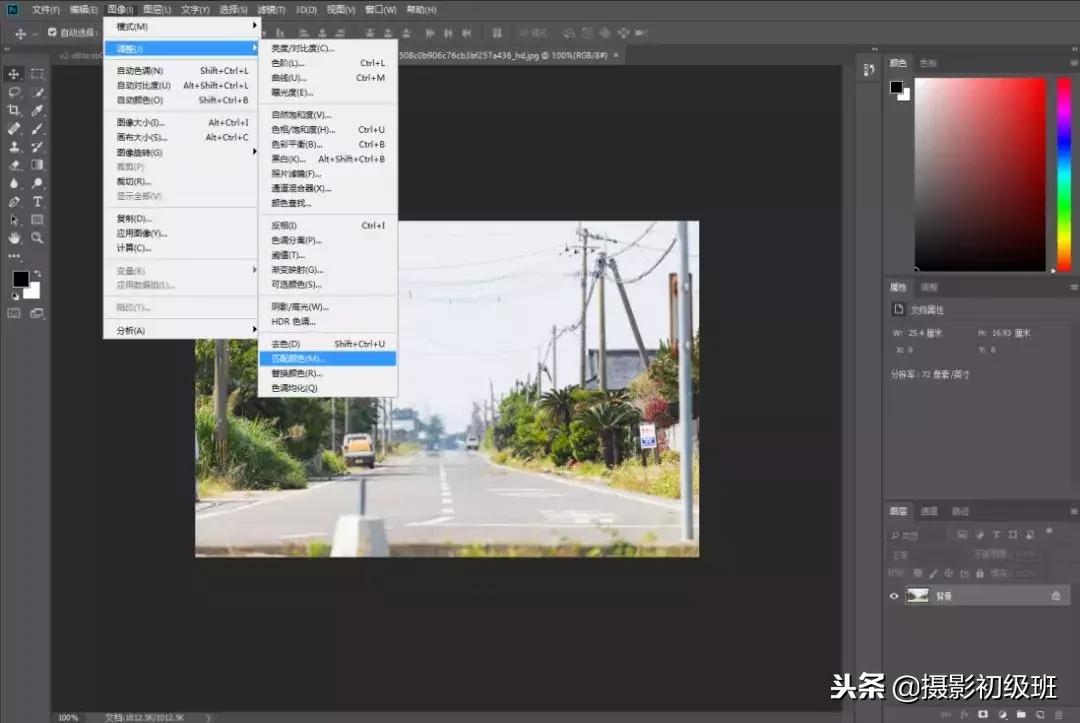This screenshot has width=1080, height=723.
Task: Add a layer mask
Action: tap(983, 715)
